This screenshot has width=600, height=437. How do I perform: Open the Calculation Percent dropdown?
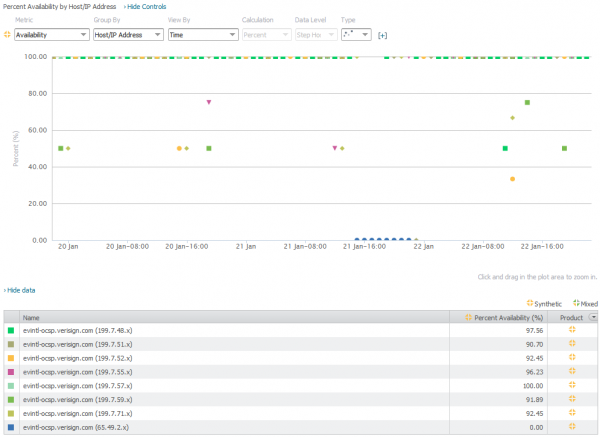click(266, 35)
